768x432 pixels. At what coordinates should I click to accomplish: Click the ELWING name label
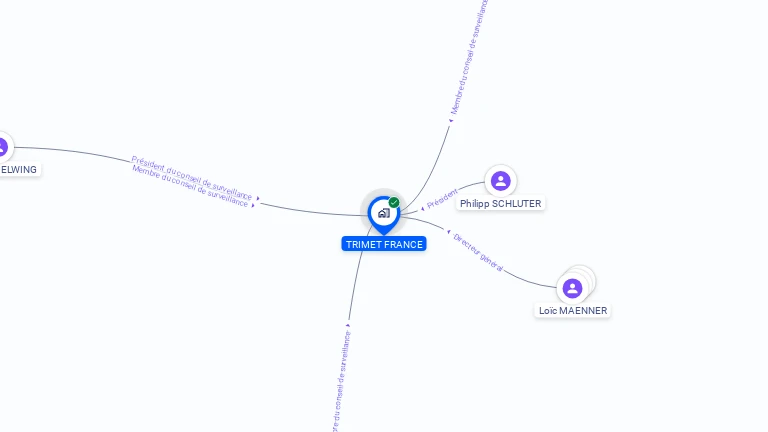(19, 169)
